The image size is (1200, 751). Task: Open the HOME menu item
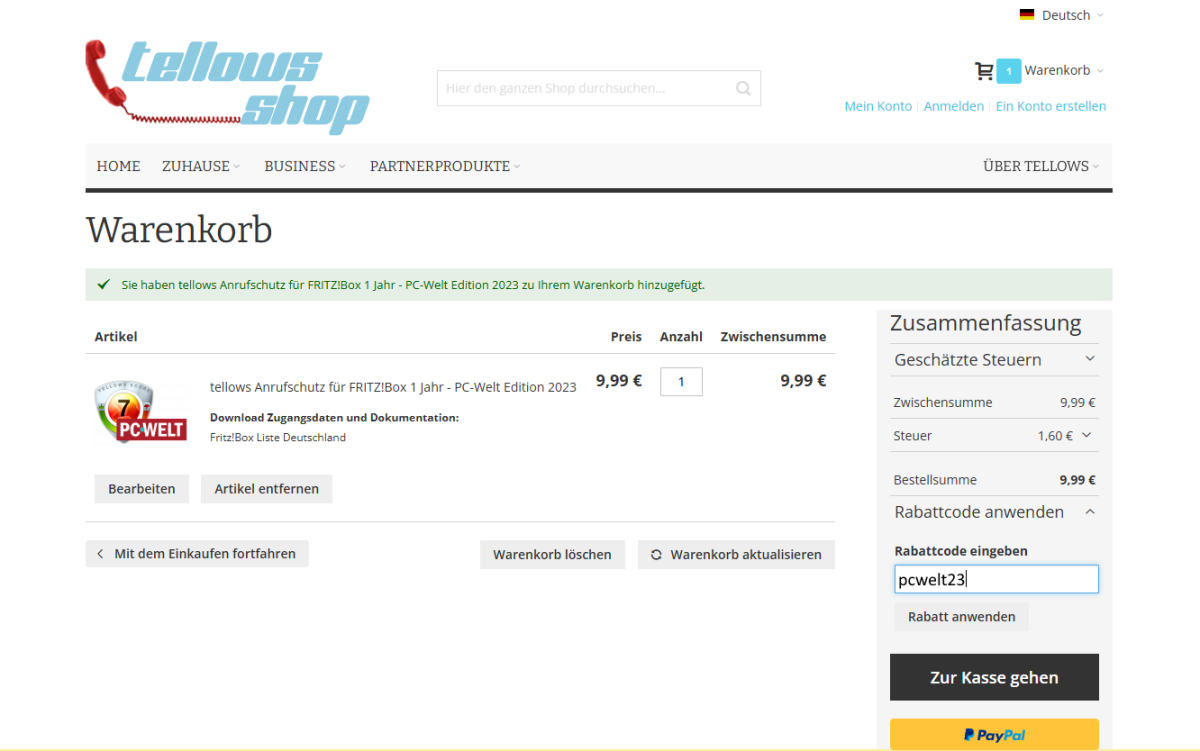pos(118,166)
